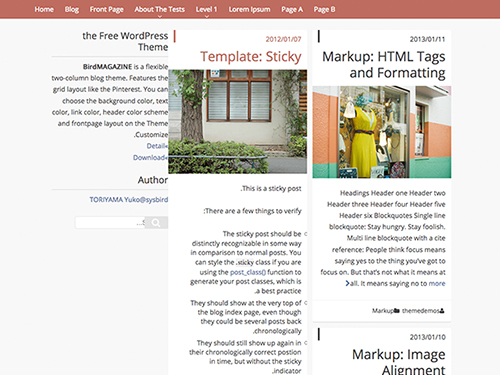Open the themedemos author link
500x375 pixels.
coord(421,311)
